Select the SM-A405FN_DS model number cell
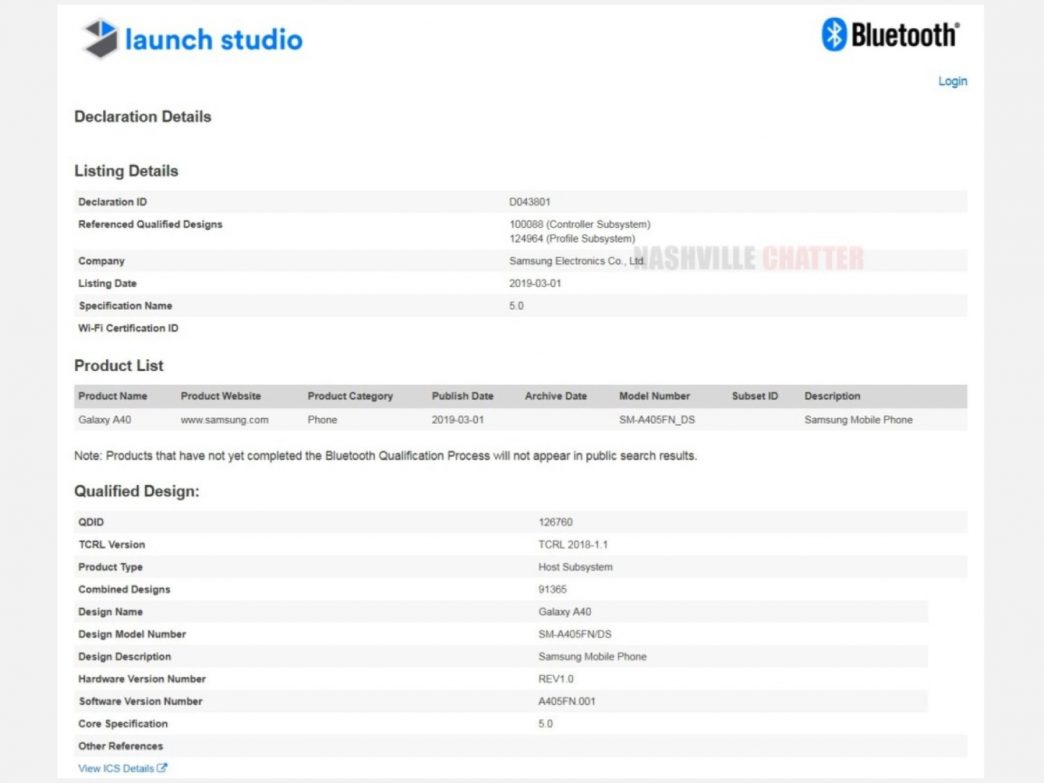Screen dimensions: 1044x783 coord(656,420)
